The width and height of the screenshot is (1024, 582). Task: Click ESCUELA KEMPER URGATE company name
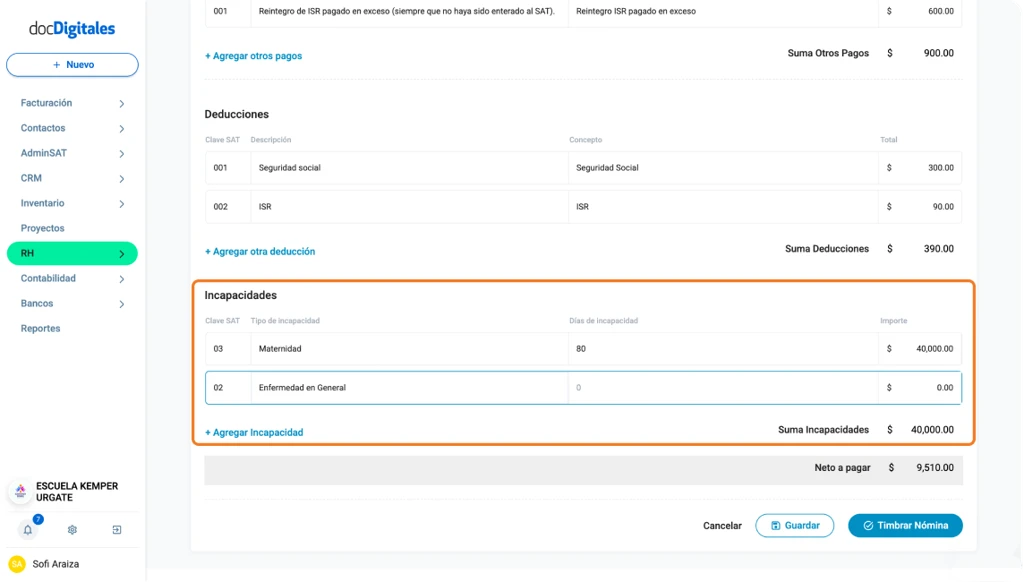point(77,492)
